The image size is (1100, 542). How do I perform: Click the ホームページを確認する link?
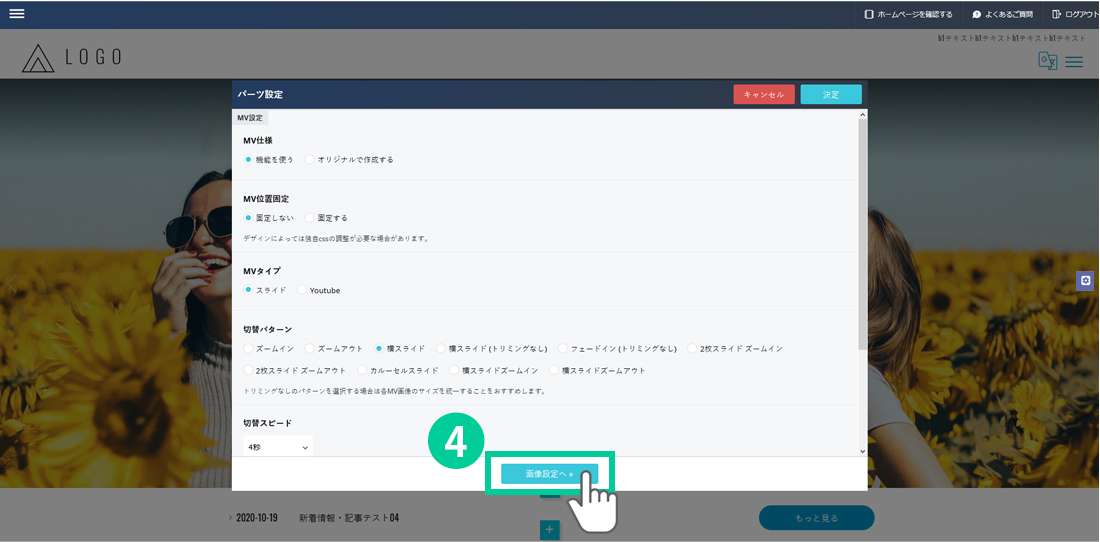(908, 15)
